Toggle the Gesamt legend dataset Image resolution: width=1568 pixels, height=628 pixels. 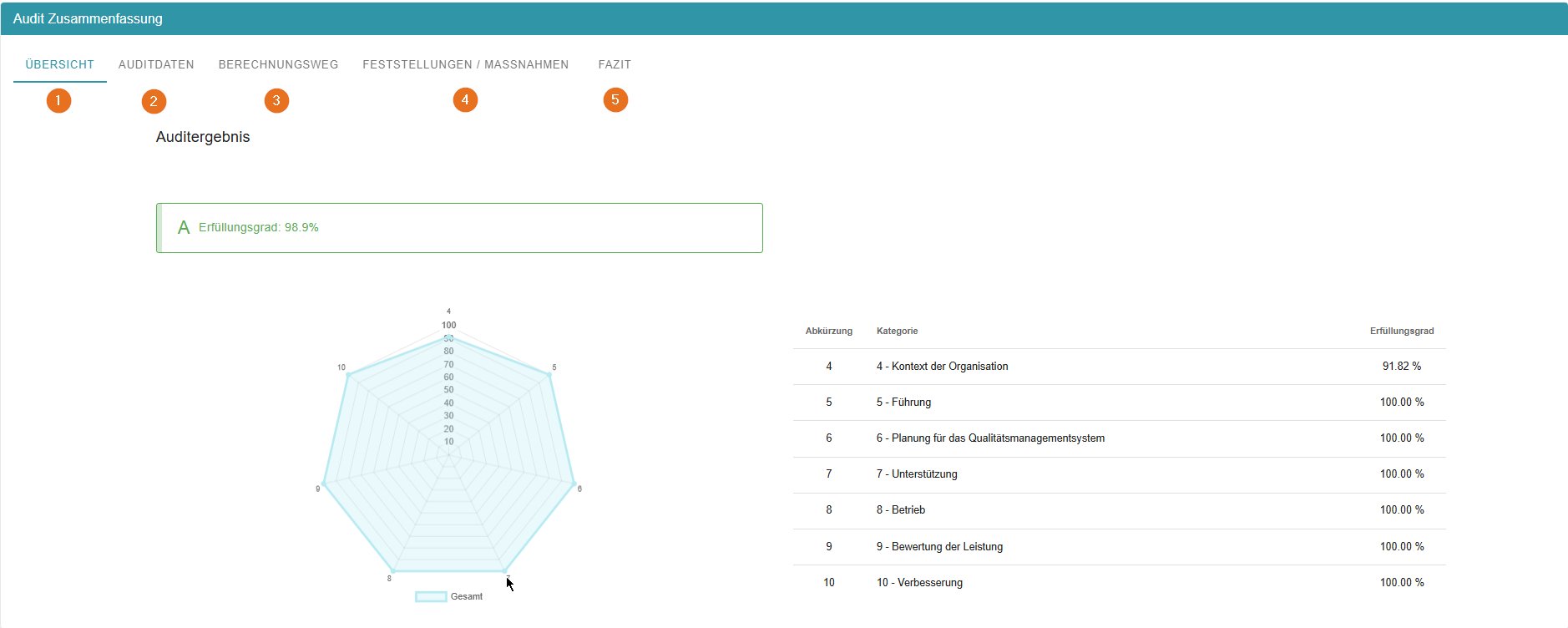467,596
